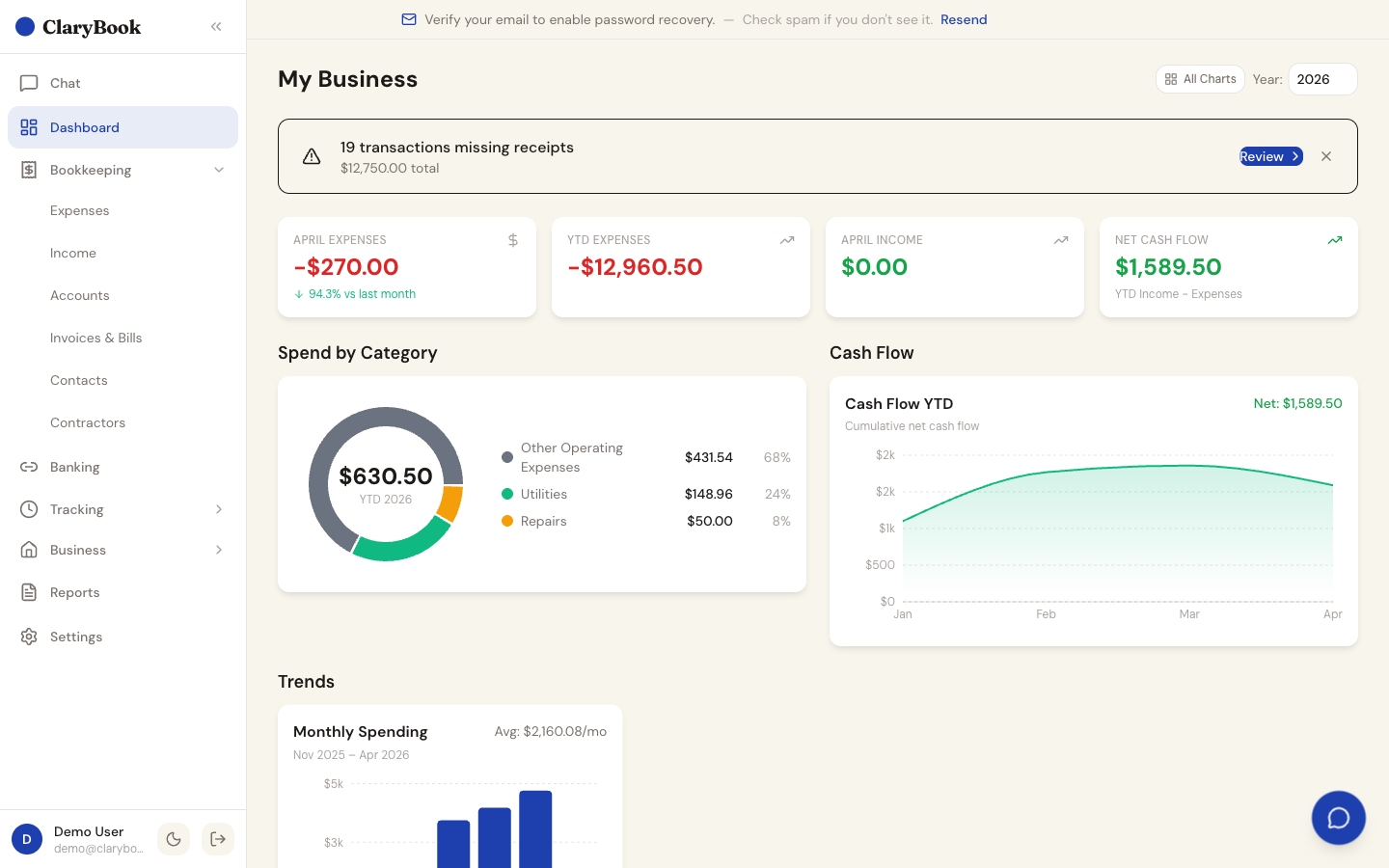Collapse the Bookkeeping section chevron
Screen dimensions: 1389x868
point(219,170)
